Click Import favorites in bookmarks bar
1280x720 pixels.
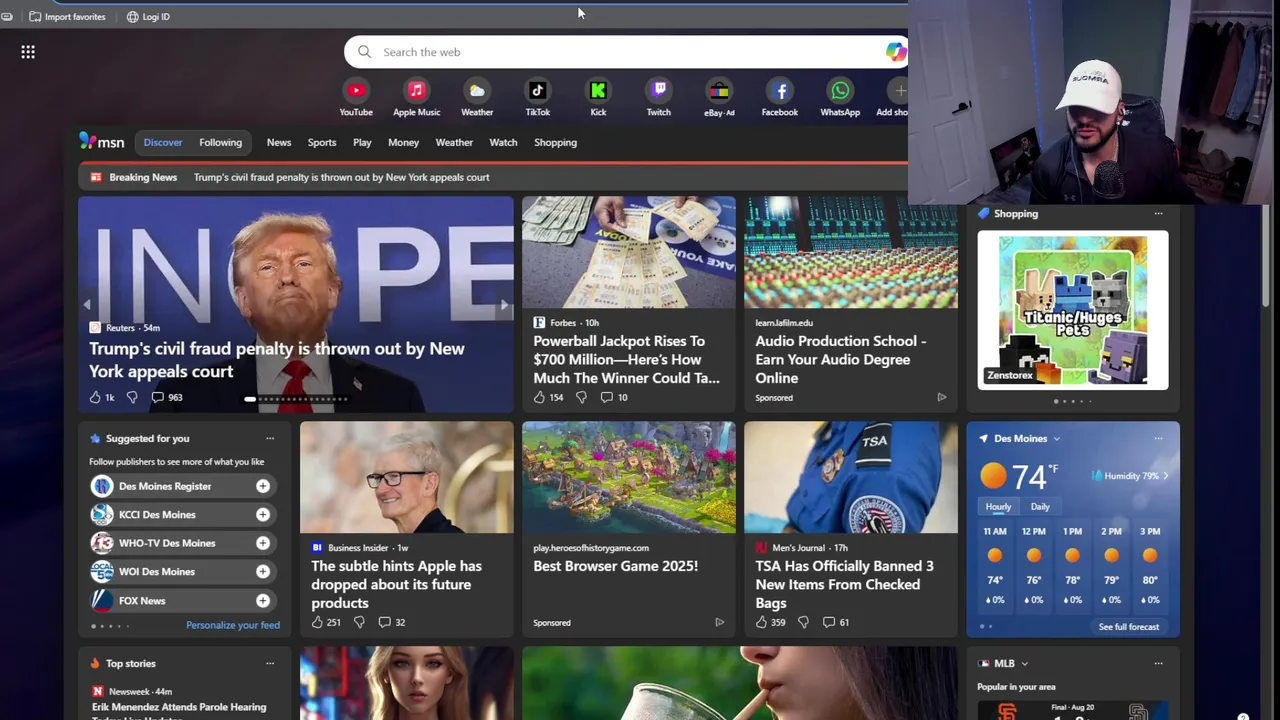tap(67, 17)
